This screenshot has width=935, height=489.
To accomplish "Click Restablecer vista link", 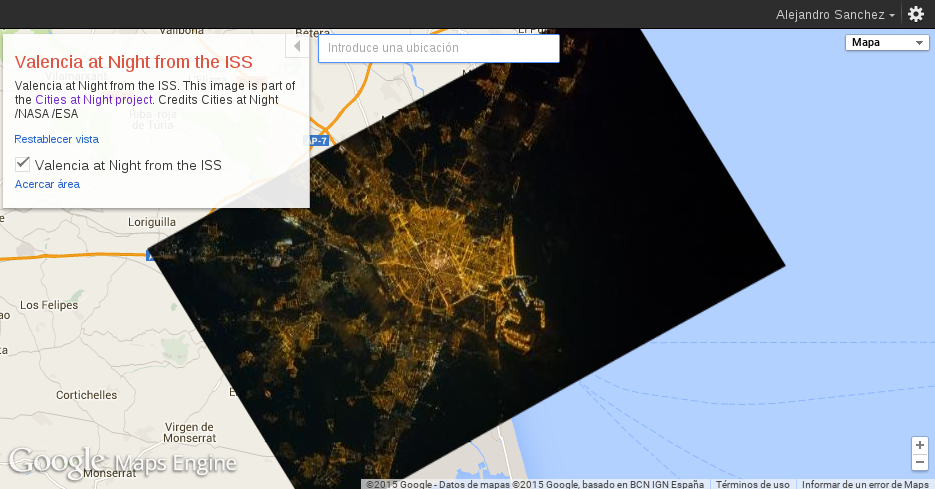I will coord(57,139).
